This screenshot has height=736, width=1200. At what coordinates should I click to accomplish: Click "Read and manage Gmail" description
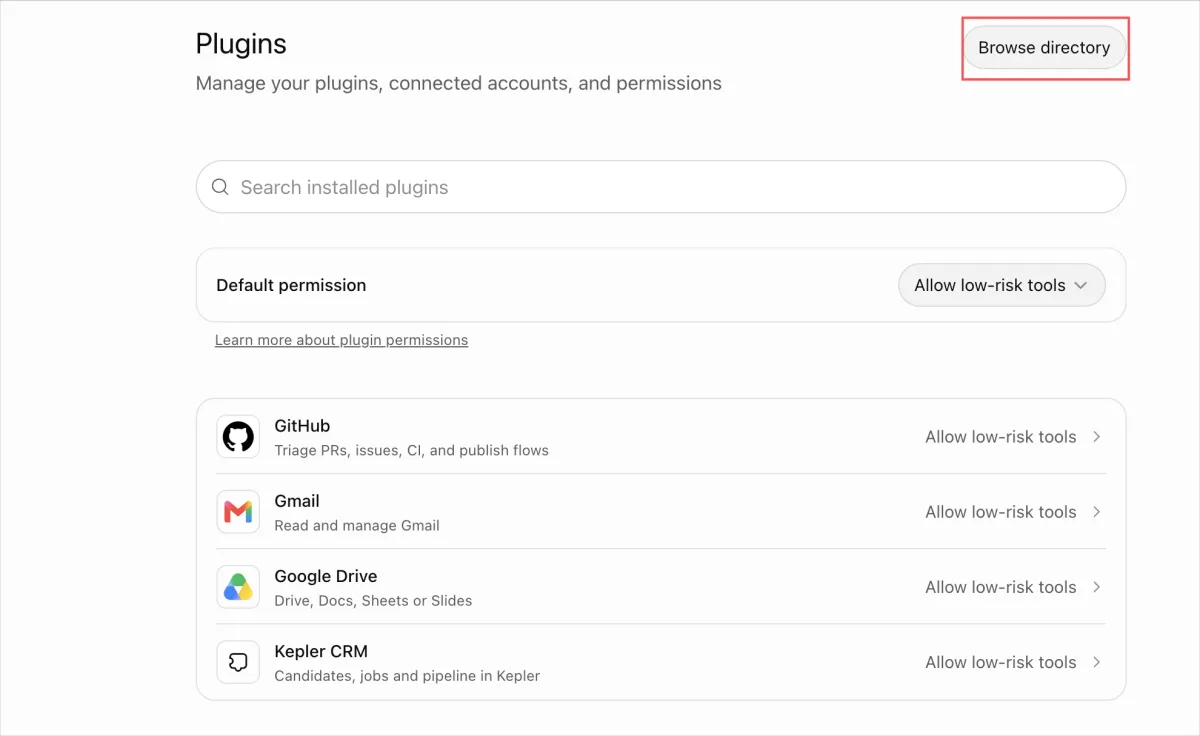[357, 526]
